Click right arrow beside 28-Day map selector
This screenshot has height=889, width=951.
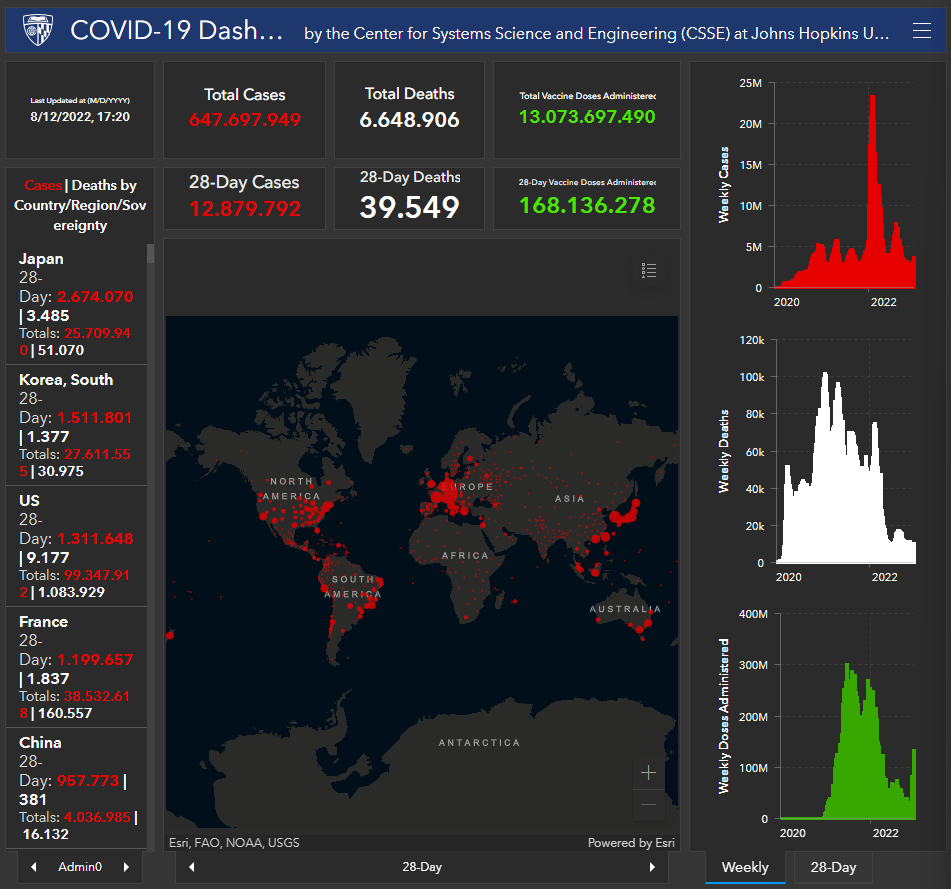(x=653, y=867)
